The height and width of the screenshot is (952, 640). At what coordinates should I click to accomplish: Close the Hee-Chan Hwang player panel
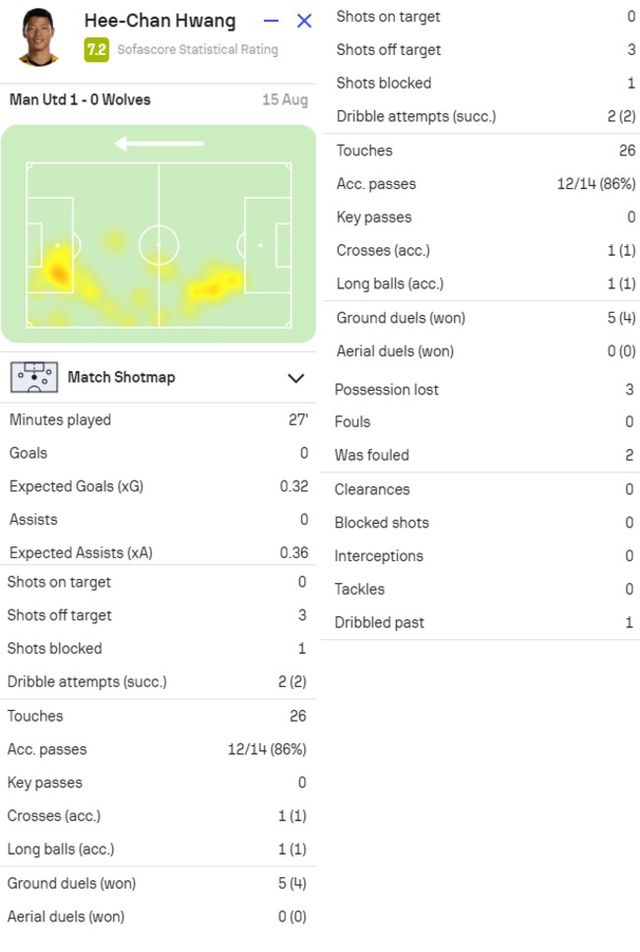(304, 21)
